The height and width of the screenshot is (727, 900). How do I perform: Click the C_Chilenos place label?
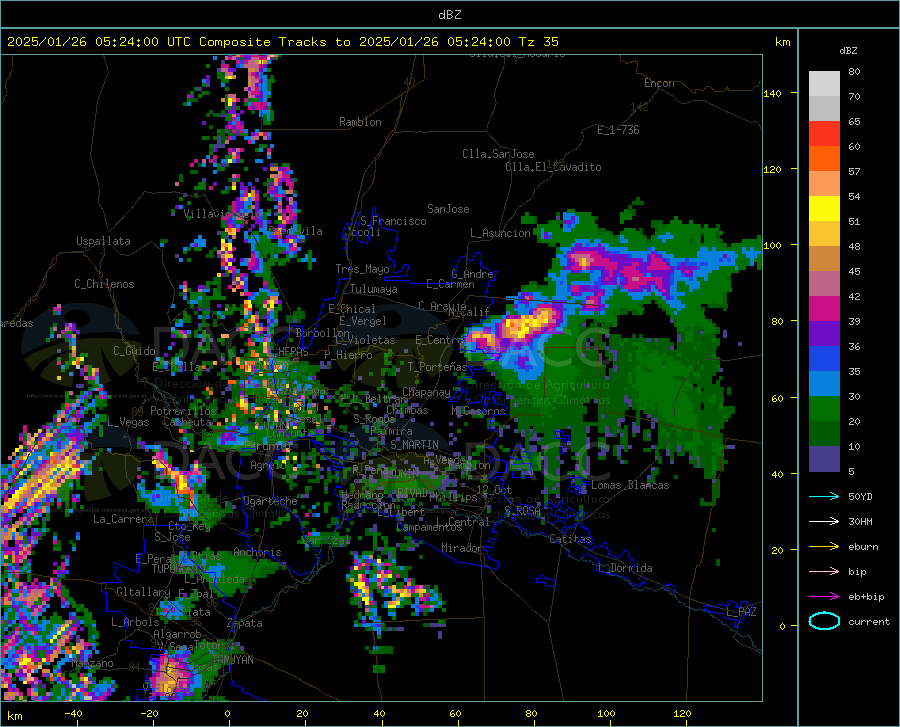pos(104,284)
